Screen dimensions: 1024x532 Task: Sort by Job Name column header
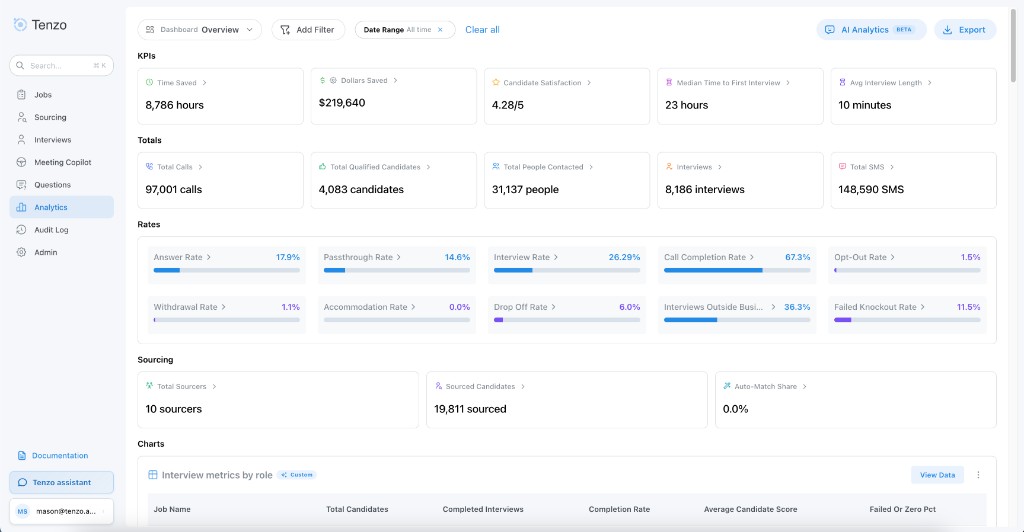point(172,509)
